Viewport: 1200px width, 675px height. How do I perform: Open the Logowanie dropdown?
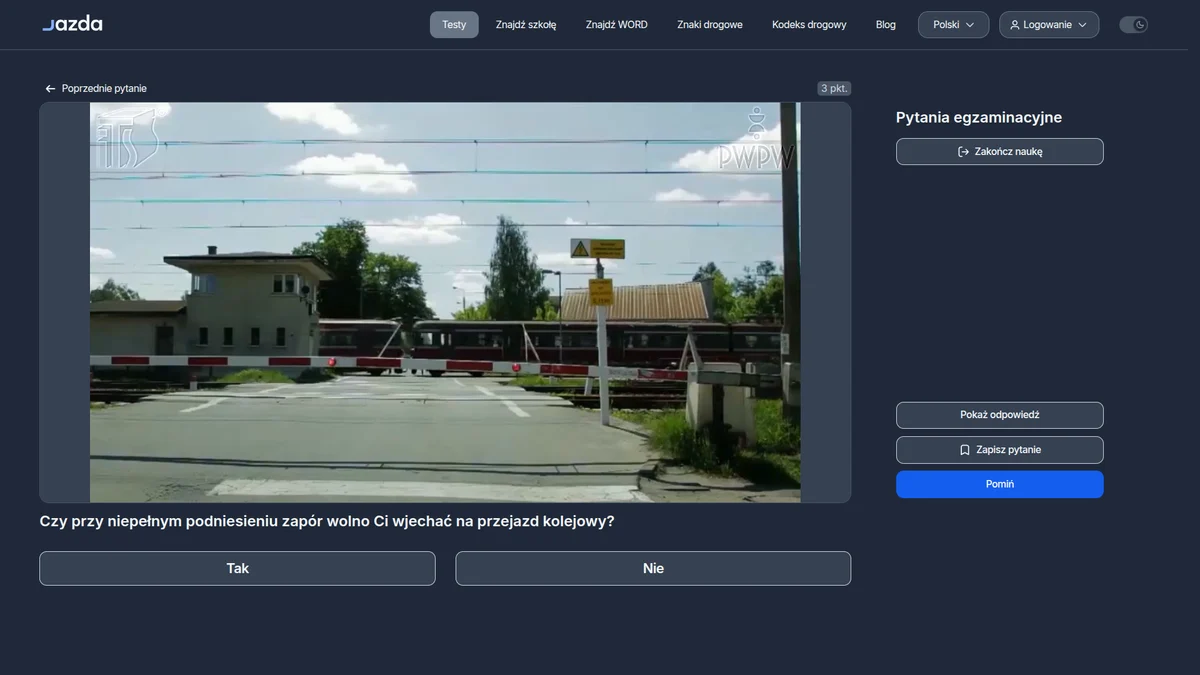pos(1049,25)
